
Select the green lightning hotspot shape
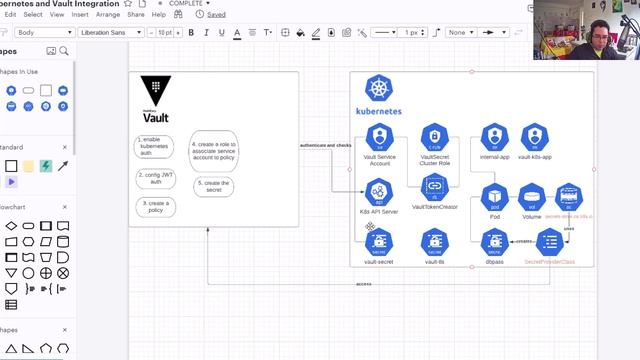click(x=46, y=166)
